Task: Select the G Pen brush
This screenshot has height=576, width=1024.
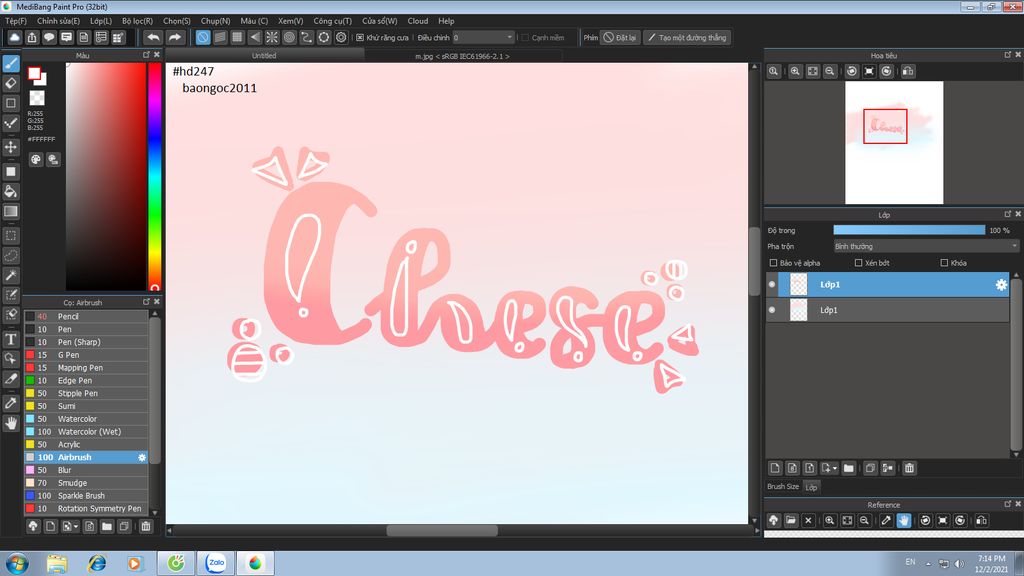Action: (x=86, y=355)
